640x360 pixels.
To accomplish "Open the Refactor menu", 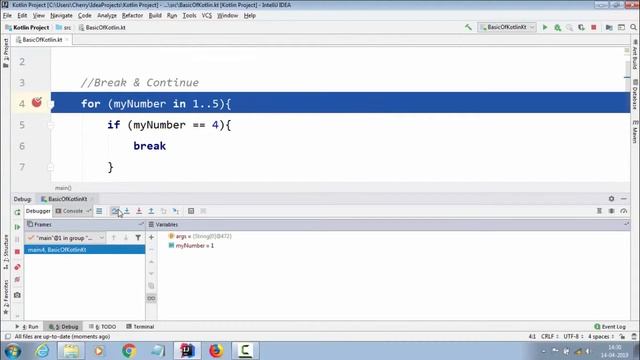I will [x=132, y=16].
